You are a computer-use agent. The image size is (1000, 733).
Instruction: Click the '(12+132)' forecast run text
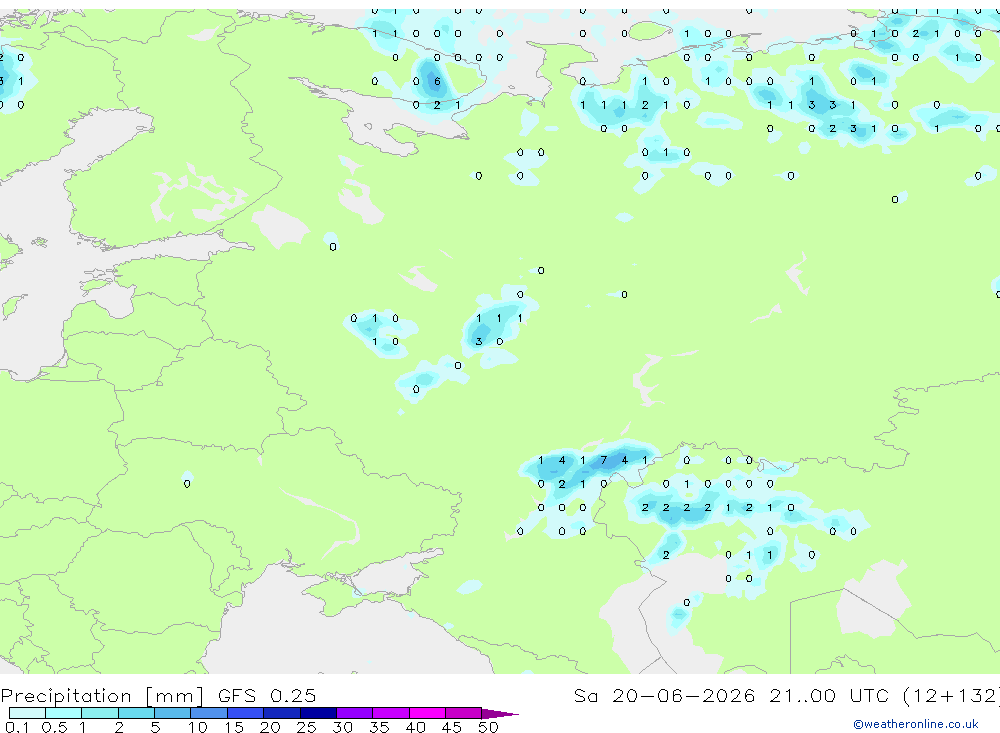point(952,696)
